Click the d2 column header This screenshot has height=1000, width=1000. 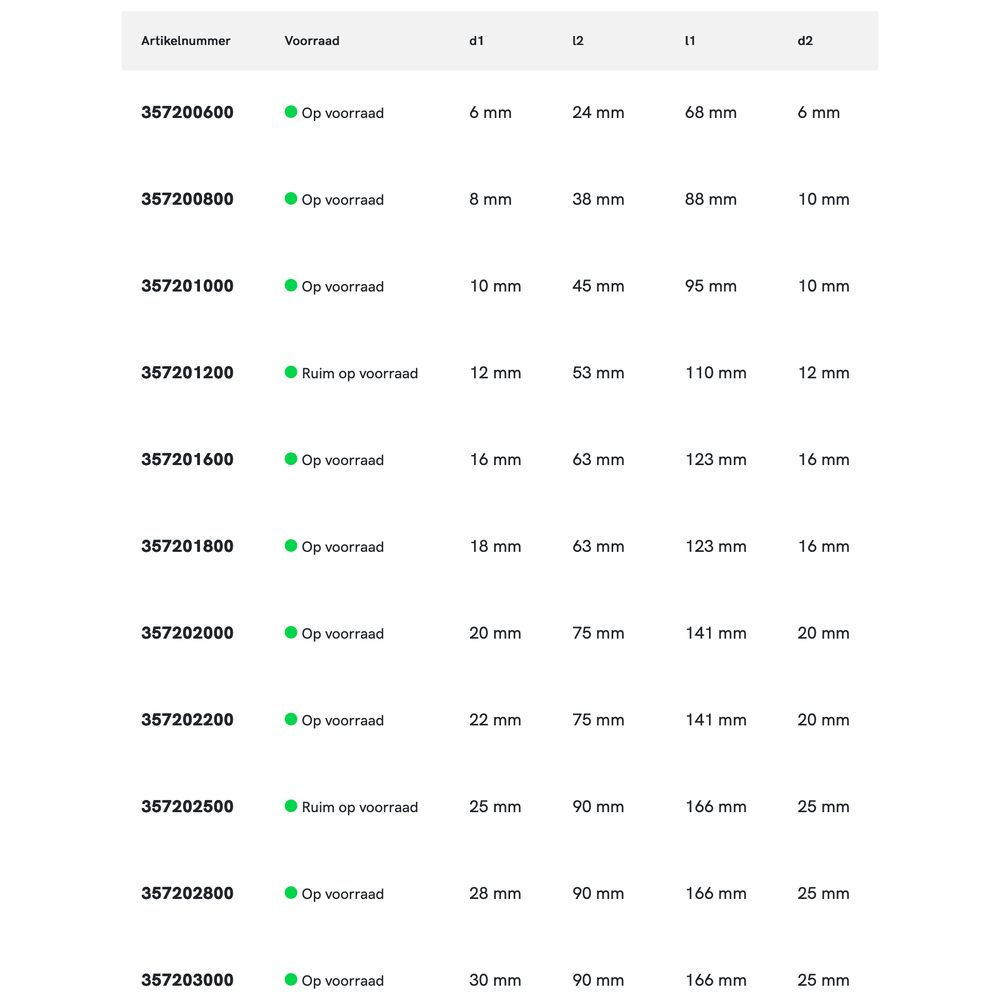click(805, 41)
